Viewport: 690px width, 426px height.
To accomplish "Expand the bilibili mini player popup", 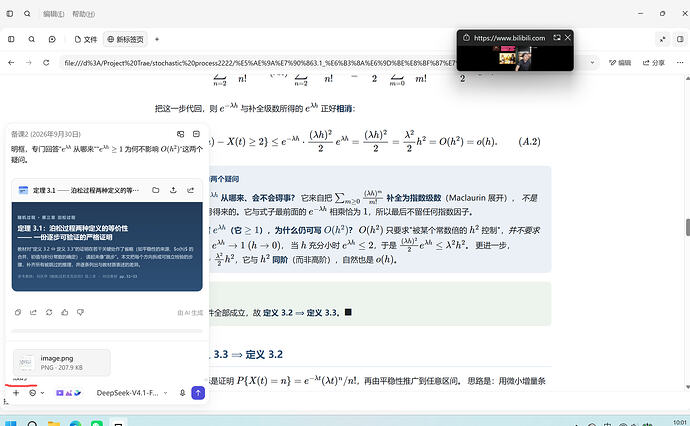I will pos(557,38).
